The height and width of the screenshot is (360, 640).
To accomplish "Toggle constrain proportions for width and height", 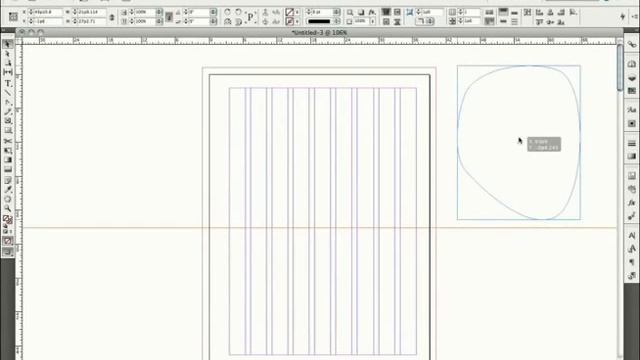I will point(111,17).
